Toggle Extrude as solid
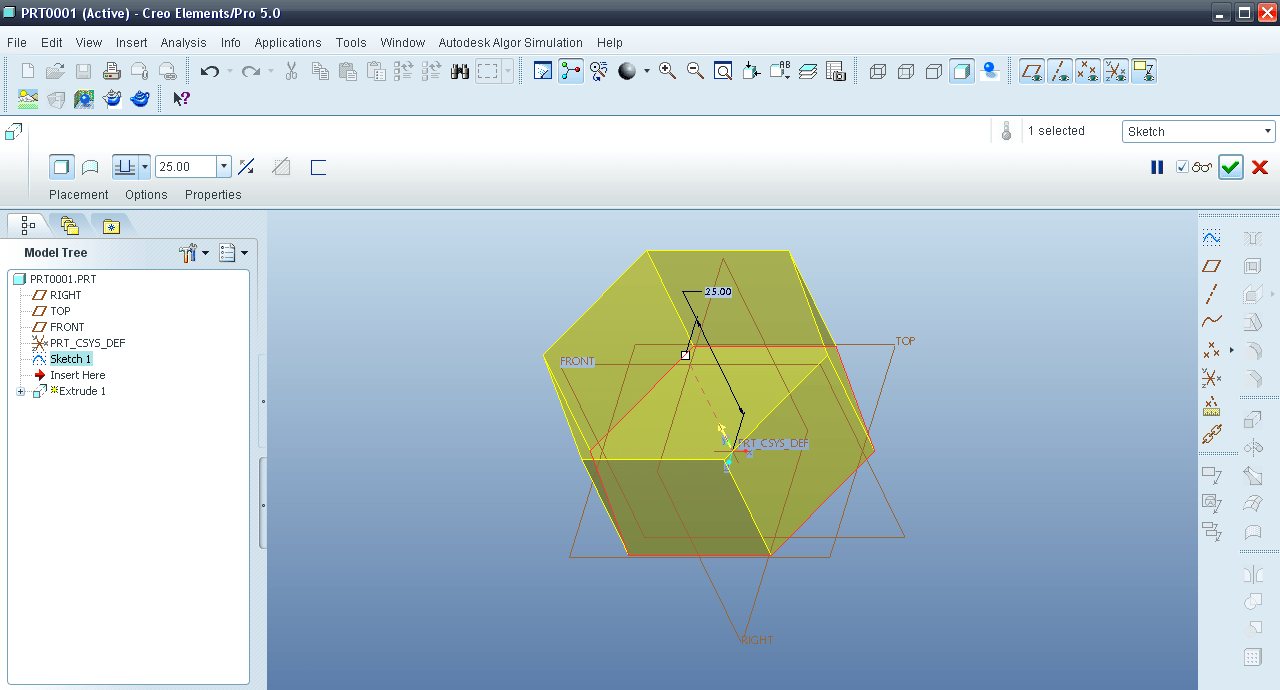Viewport: 1280px width, 690px height. [62, 167]
